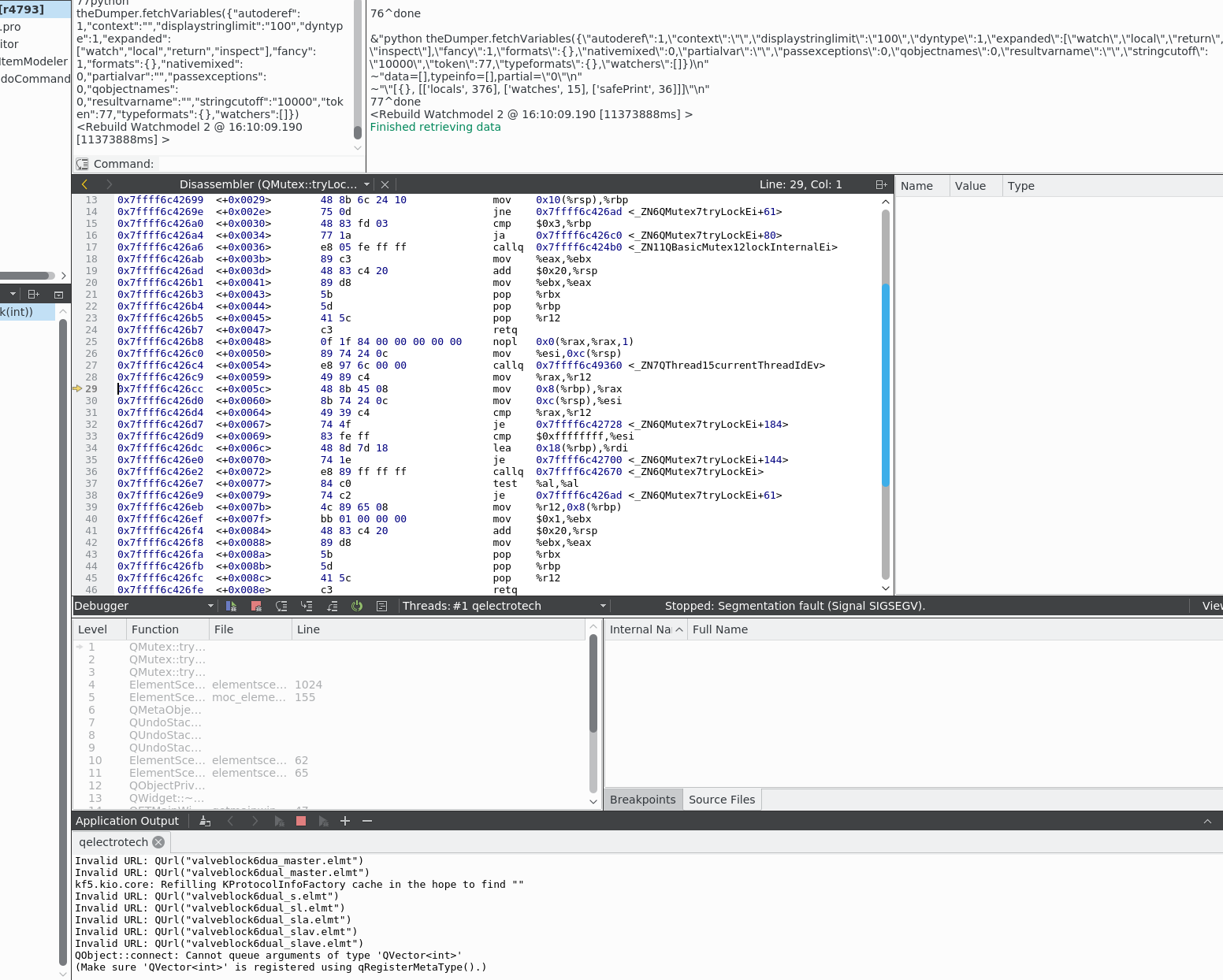This screenshot has width=1223, height=980.
Task: Select stack frame ElementSce... line 1024
Action: tap(167, 685)
